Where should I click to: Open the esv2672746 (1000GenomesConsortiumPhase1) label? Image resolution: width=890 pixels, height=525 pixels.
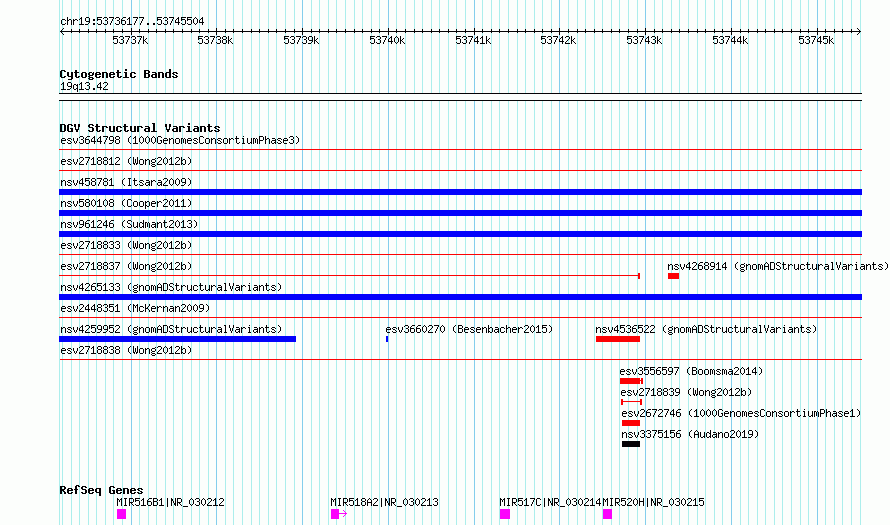(741, 413)
